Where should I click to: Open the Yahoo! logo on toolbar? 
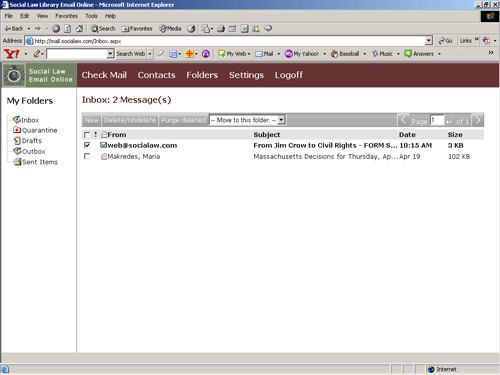(12, 54)
